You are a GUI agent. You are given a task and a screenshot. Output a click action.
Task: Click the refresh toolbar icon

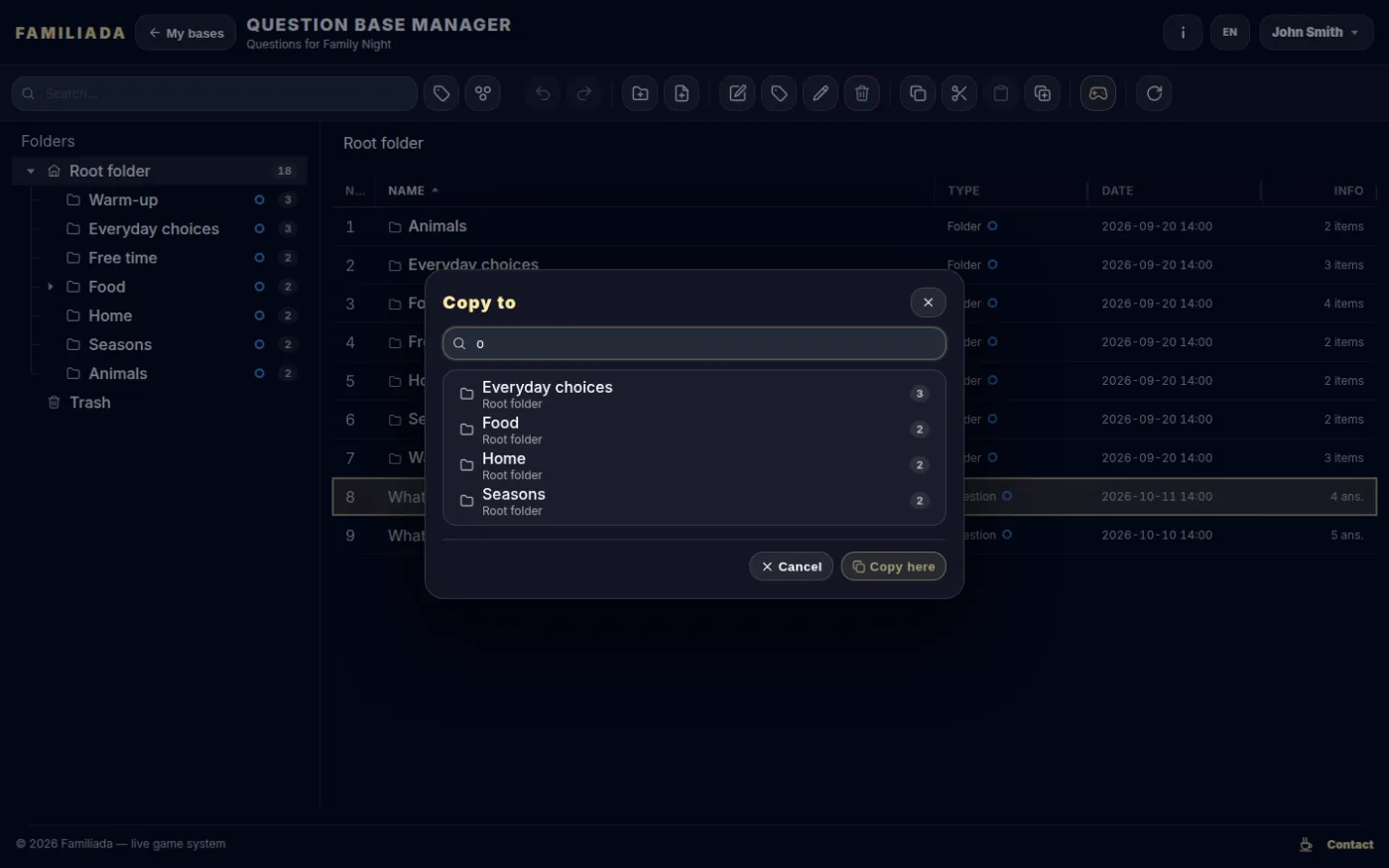click(x=1154, y=93)
